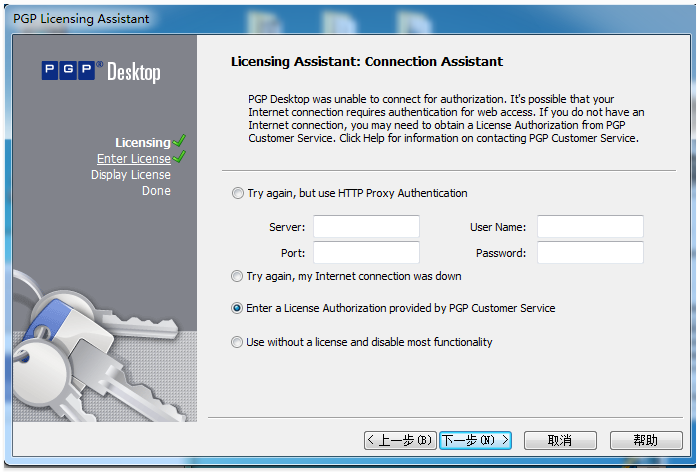
Task: Click the Licensing step heading
Action: point(143,142)
